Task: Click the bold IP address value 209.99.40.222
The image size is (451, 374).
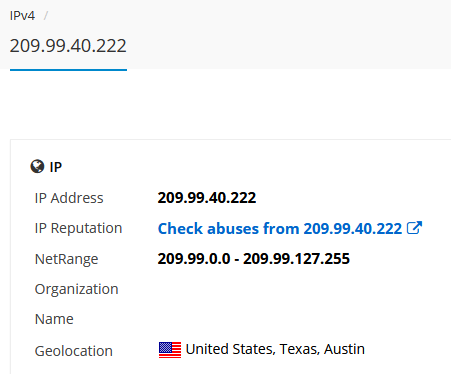Action: [x=207, y=198]
